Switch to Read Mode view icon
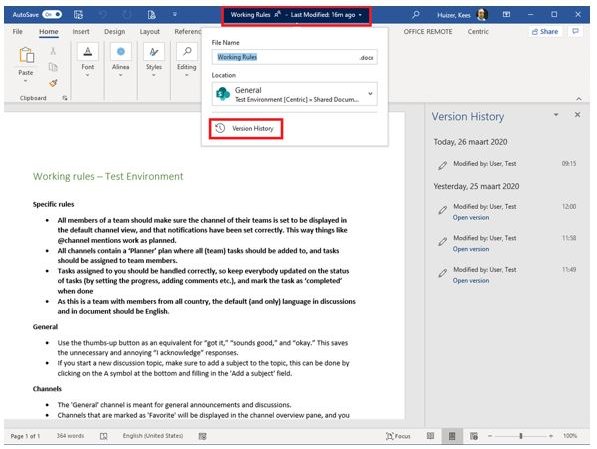The width and height of the screenshot is (597, 449). 430,436
